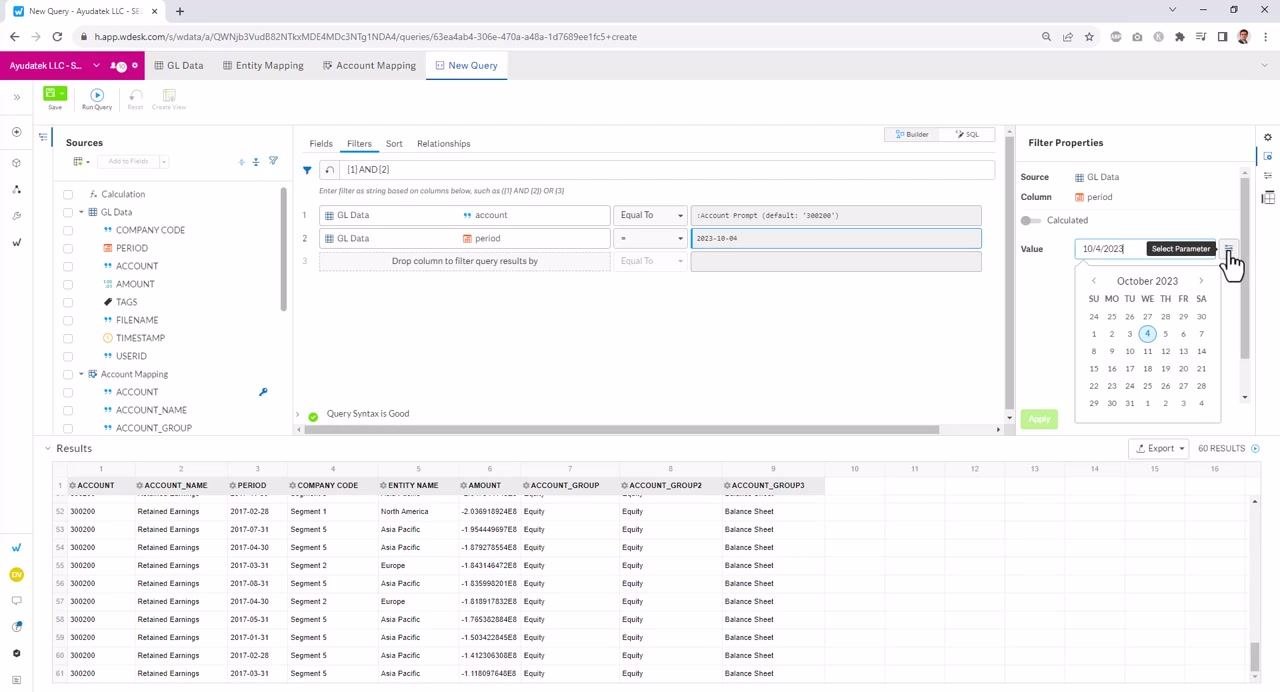The image size is (1280, 692).
Task: Bookmark this page with the star icon
Action: [1089, 37]
